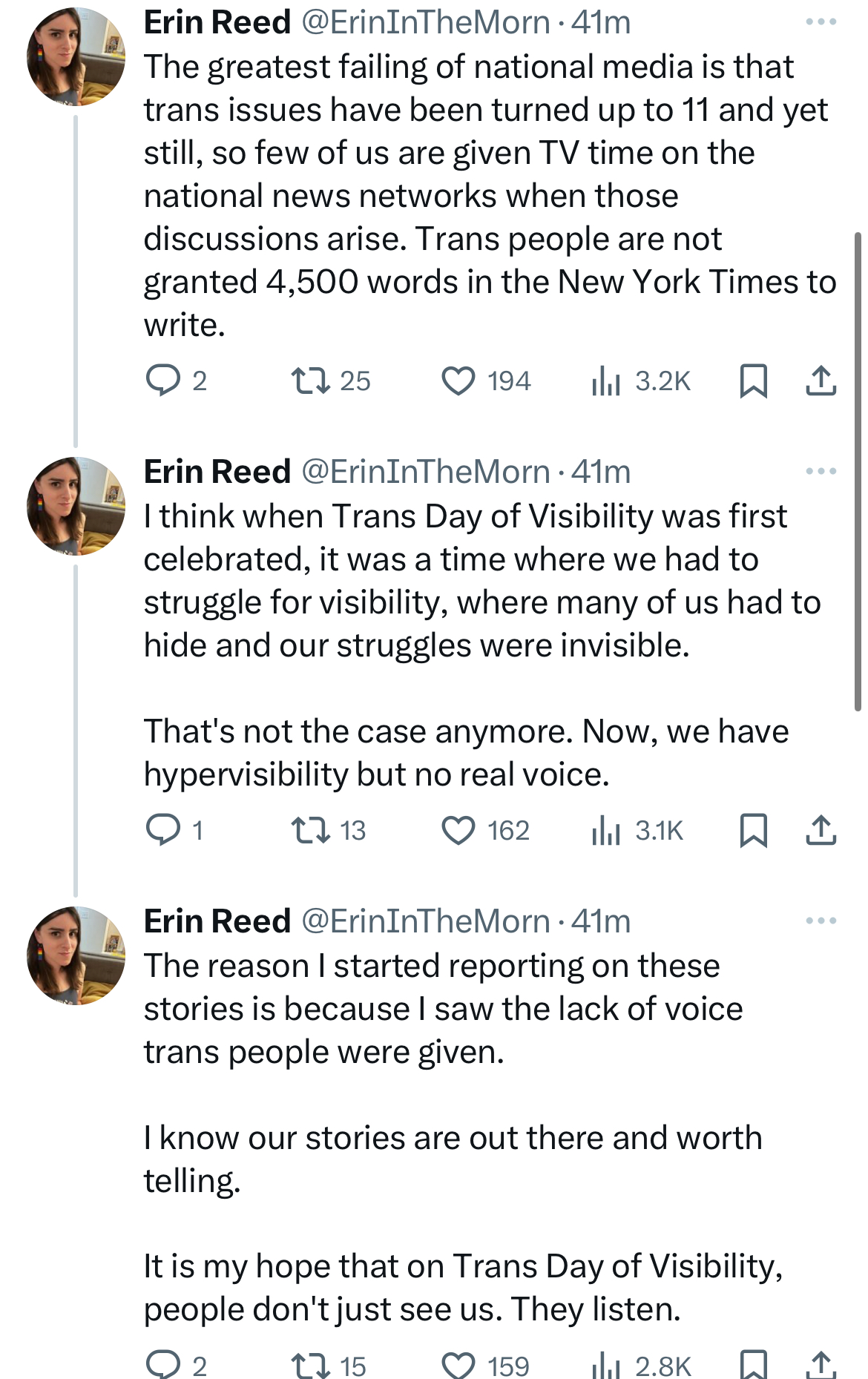Share the first tweet about national media
Image resolution: width=868 pixels, height=1379 pixels.
pos(821,381)
